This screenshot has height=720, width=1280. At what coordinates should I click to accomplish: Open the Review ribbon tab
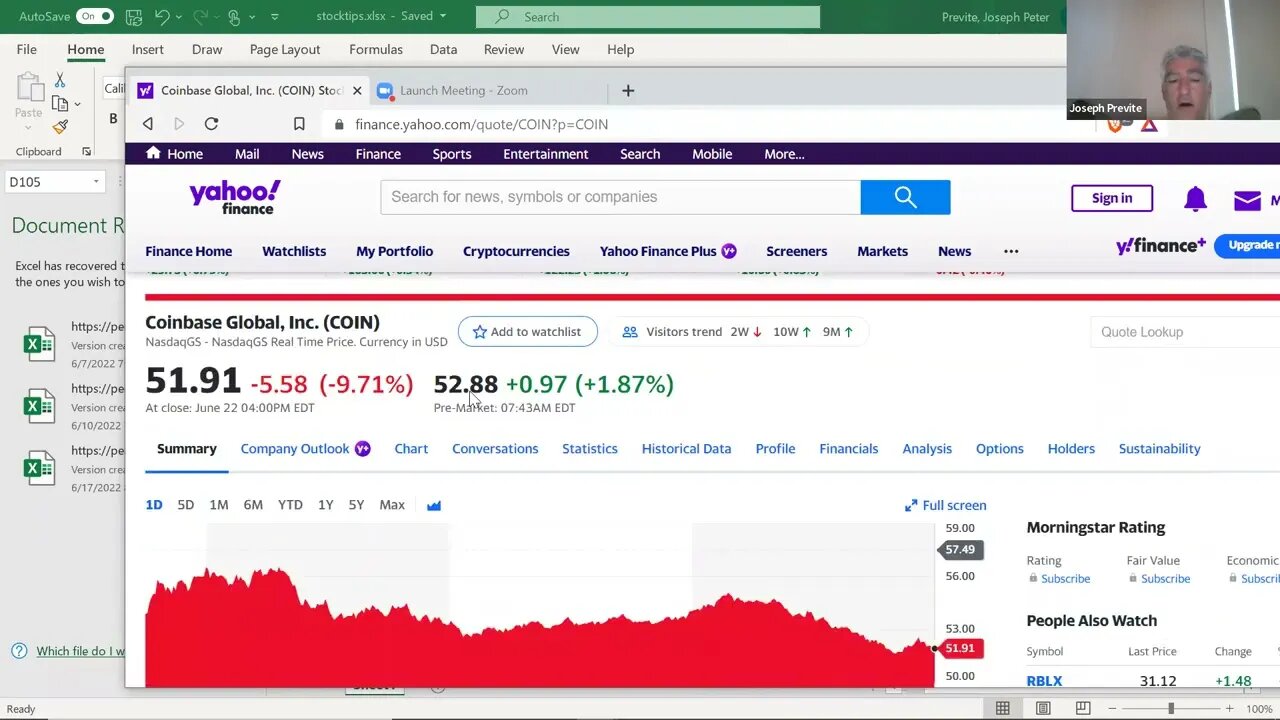(x=503, y=49)
